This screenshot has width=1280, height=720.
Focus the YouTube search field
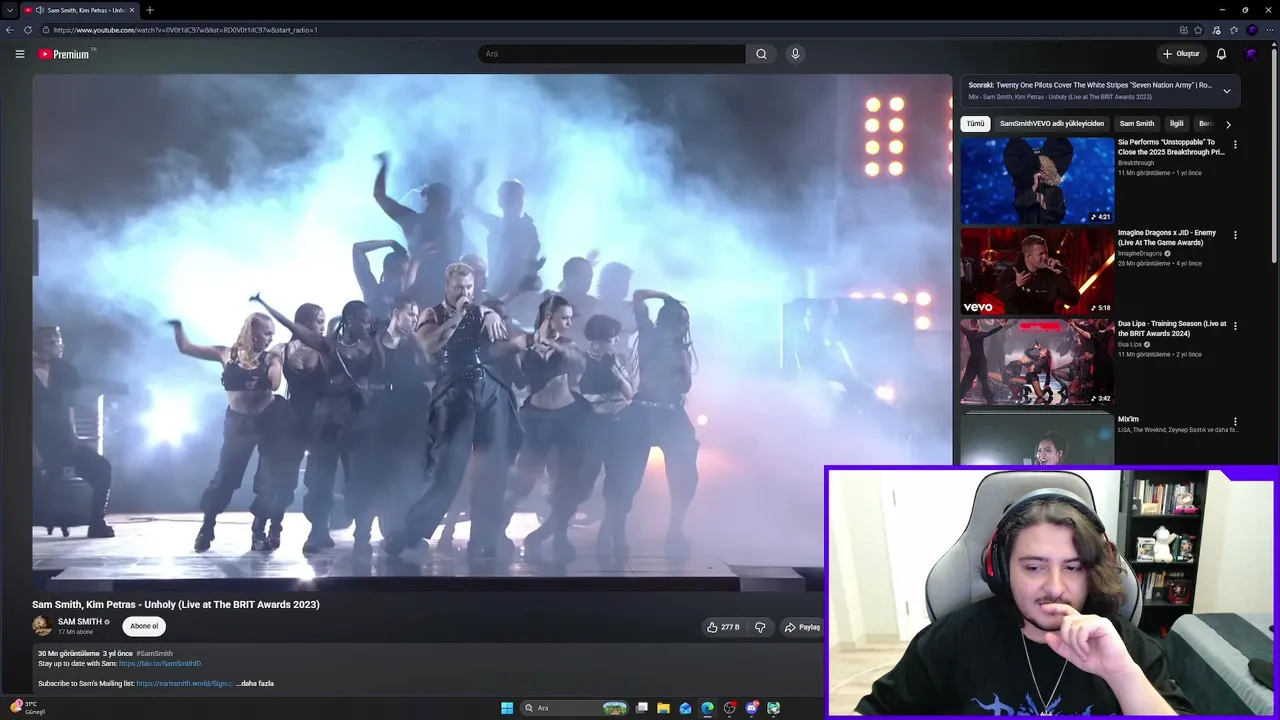pyautogui.click(x=612, y=54)
